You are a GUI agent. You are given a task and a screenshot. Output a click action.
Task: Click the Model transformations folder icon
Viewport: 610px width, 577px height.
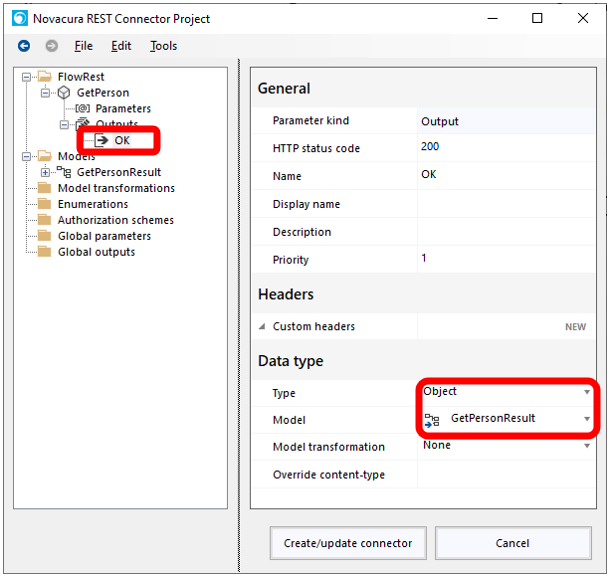[45, 188]
